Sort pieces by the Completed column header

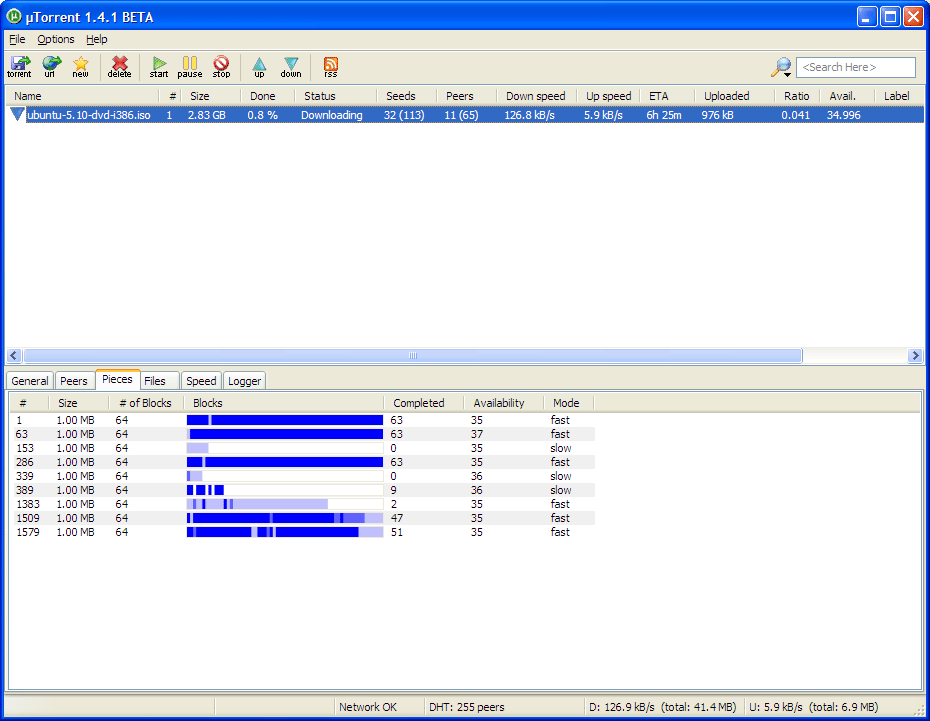point(423,403)
